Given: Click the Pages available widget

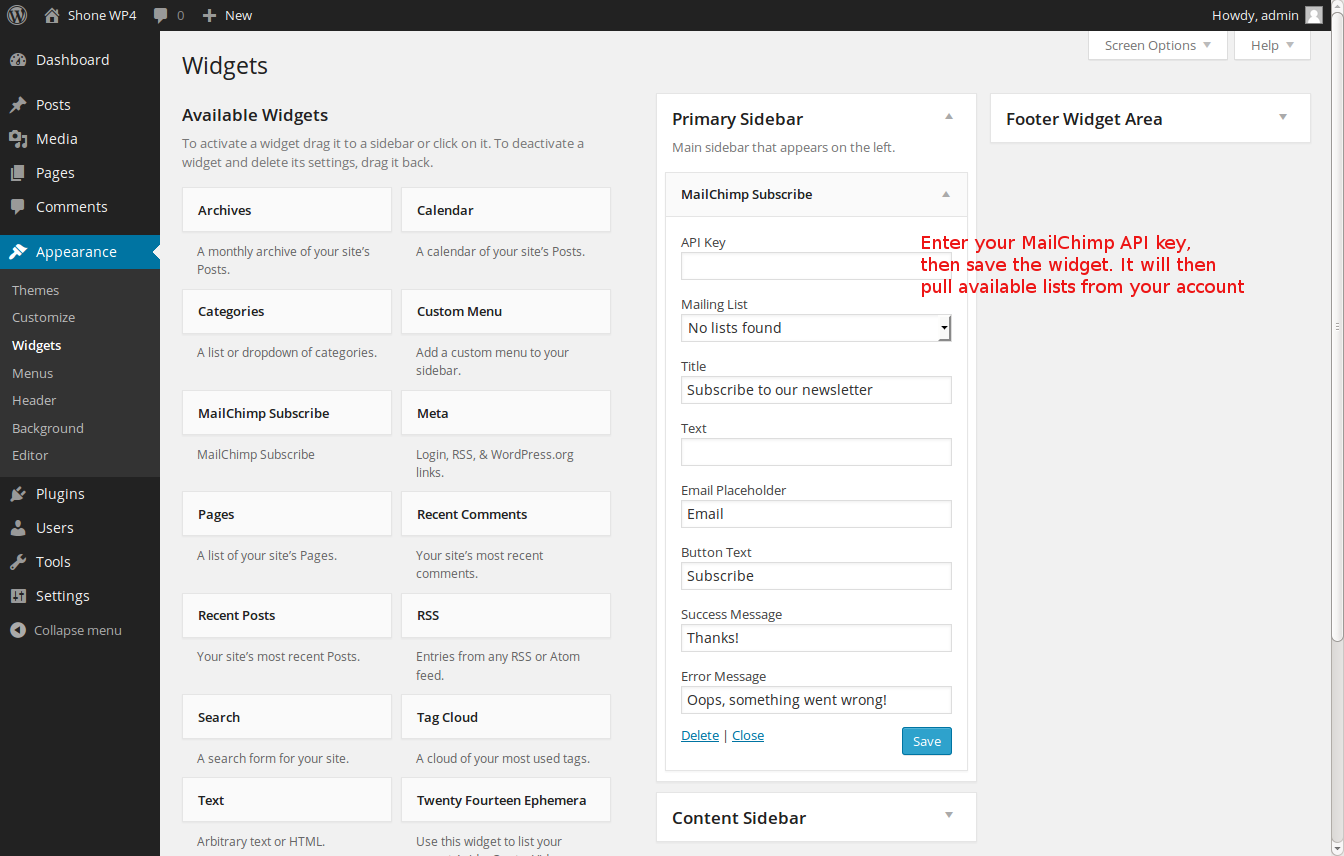Looking at the screenshot, I should pyautogui.click(x=287, y=514).
